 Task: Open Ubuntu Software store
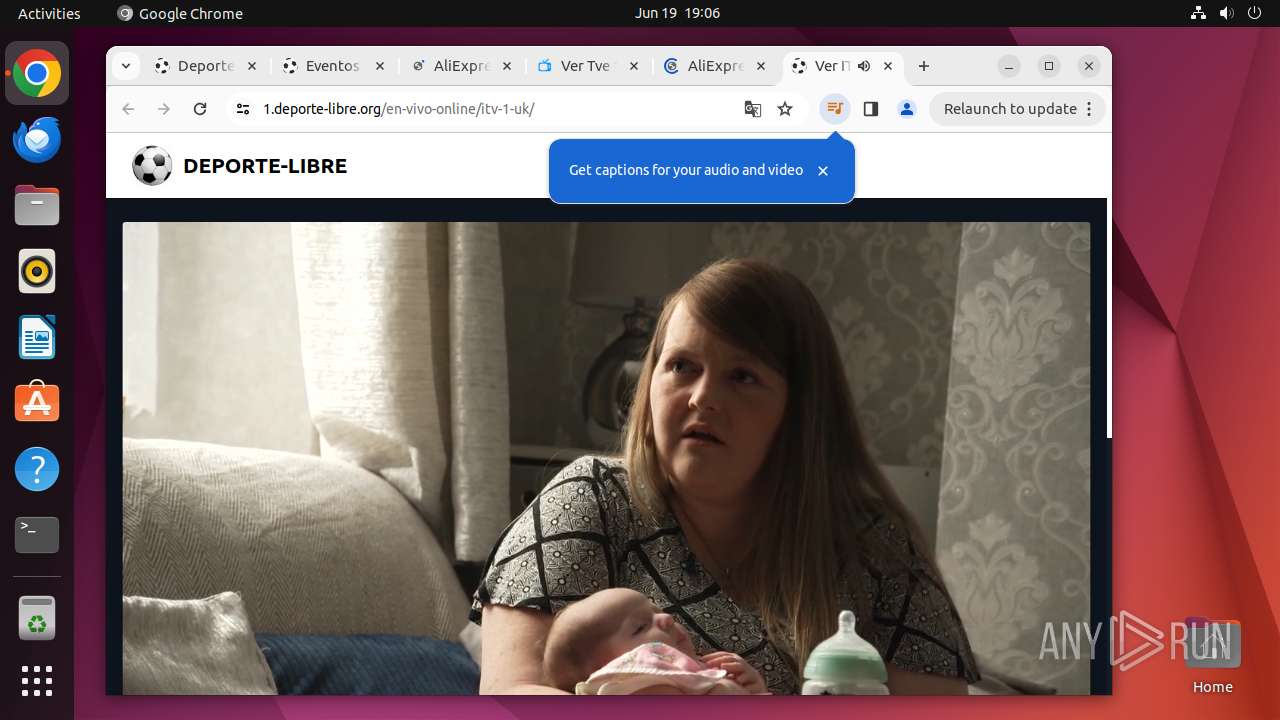pos(37,403)
